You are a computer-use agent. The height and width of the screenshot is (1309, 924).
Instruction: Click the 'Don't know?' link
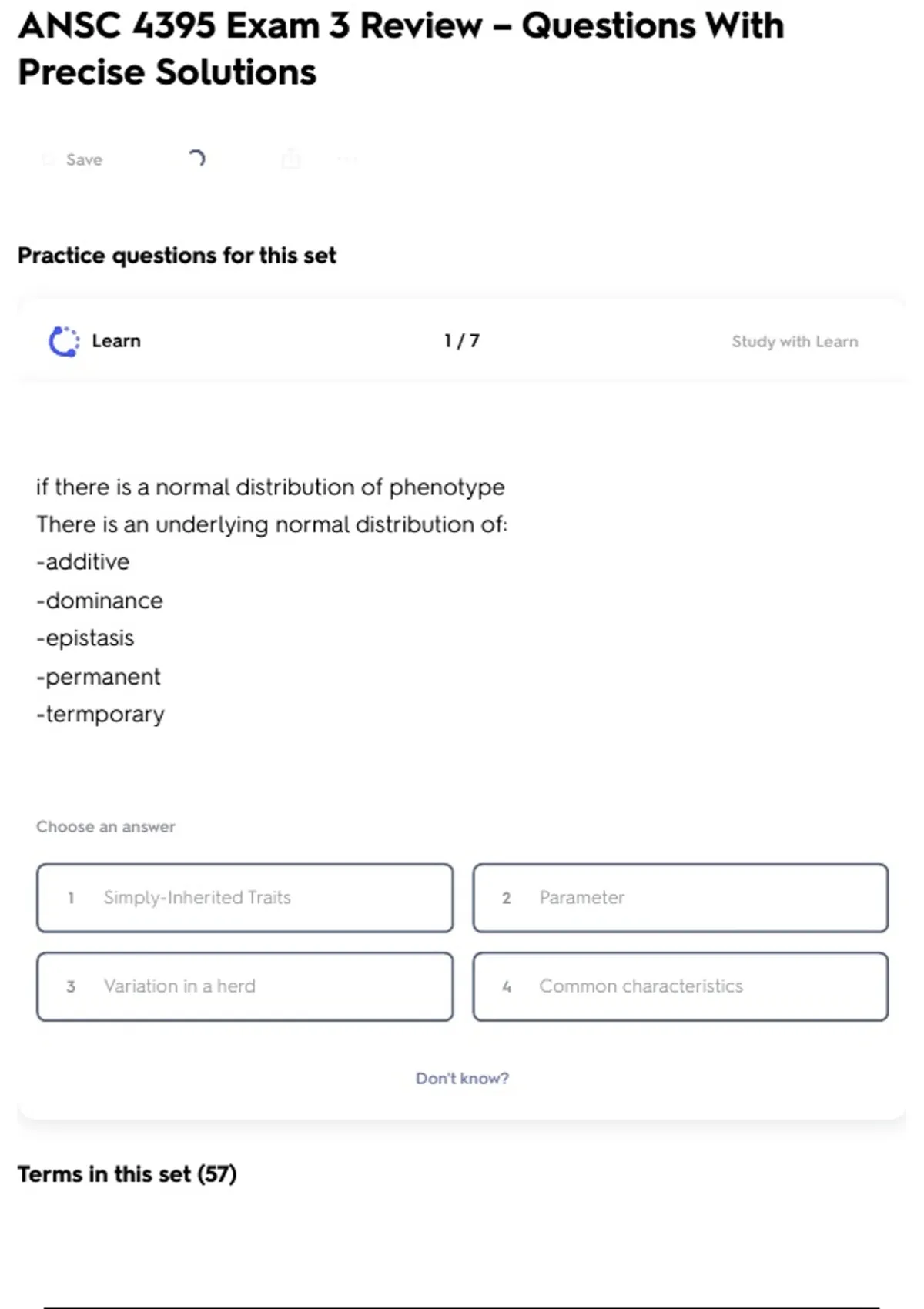[462, 1078]
